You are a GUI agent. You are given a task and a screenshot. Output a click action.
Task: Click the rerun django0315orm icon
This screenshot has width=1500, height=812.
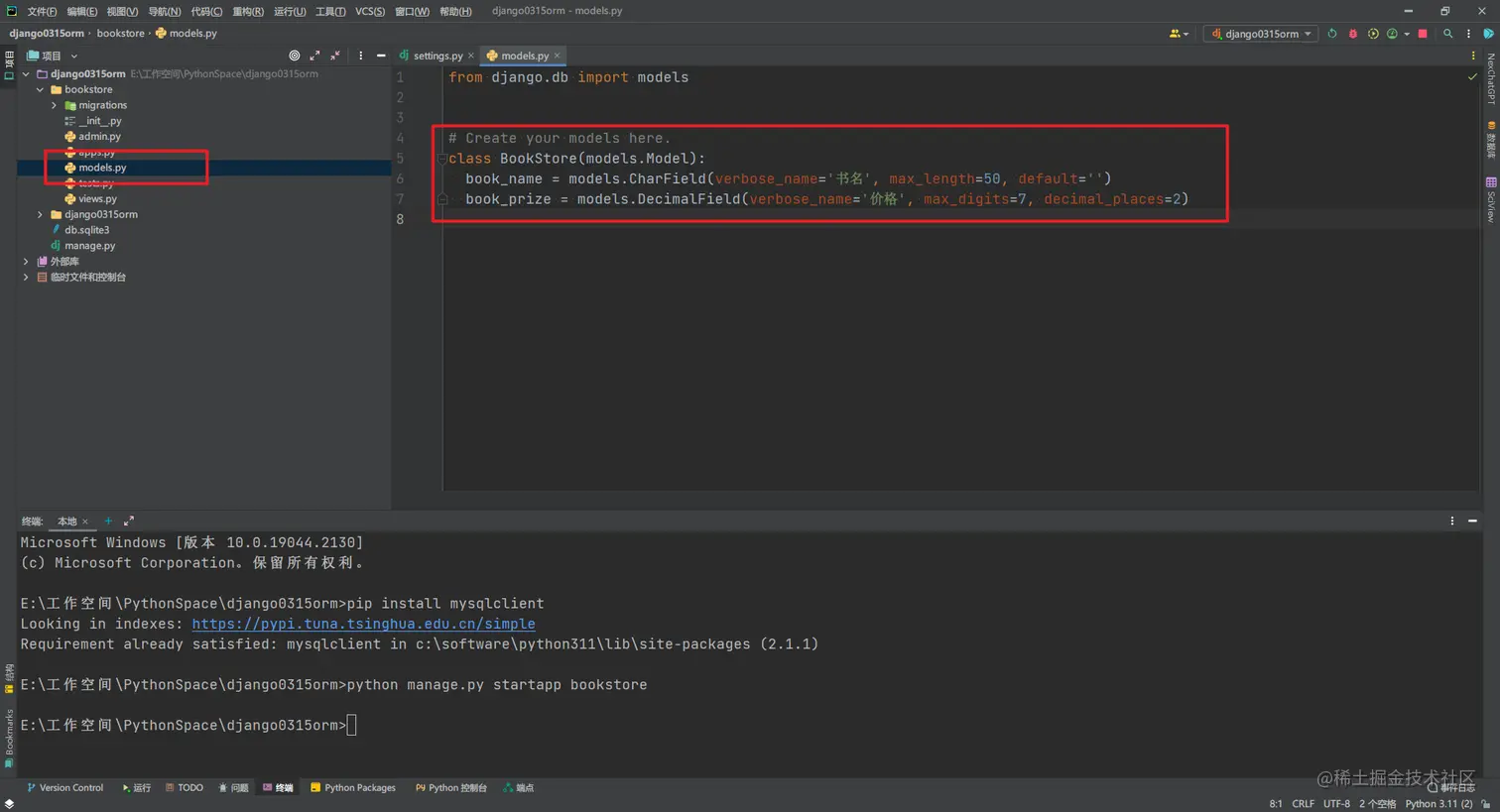click(x=1332, y=34)
